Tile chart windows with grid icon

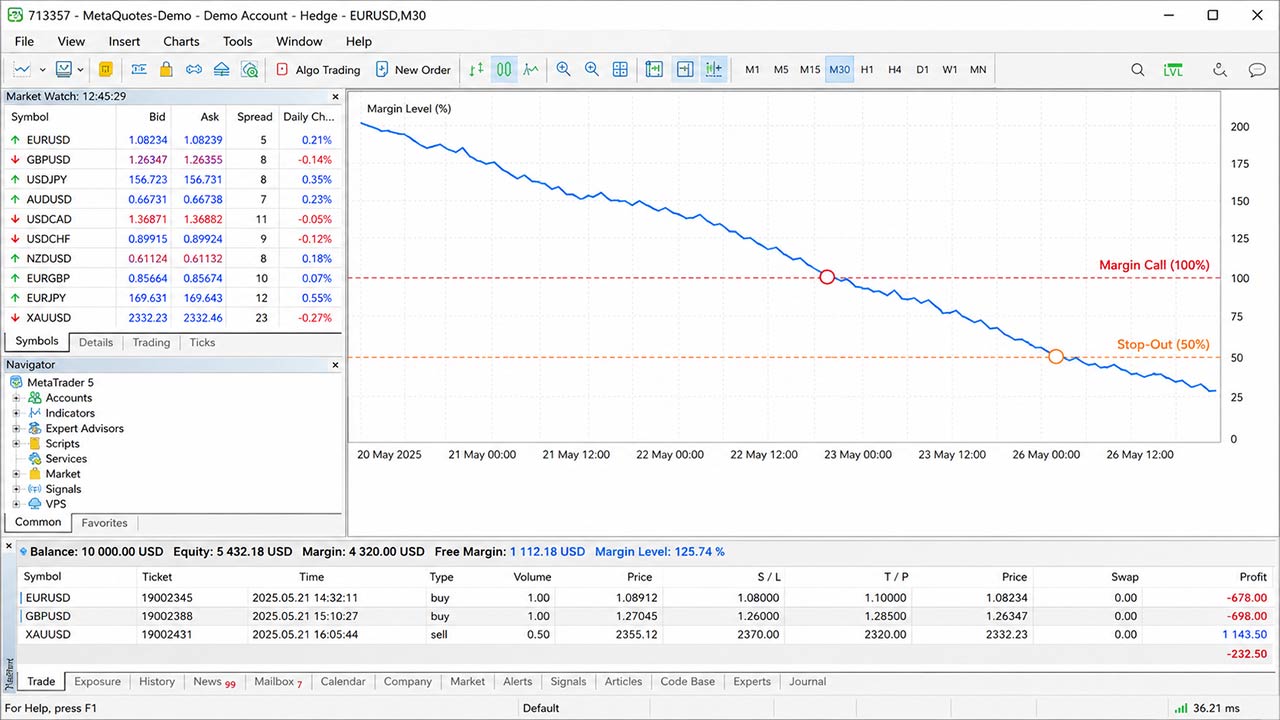point(620,70)
